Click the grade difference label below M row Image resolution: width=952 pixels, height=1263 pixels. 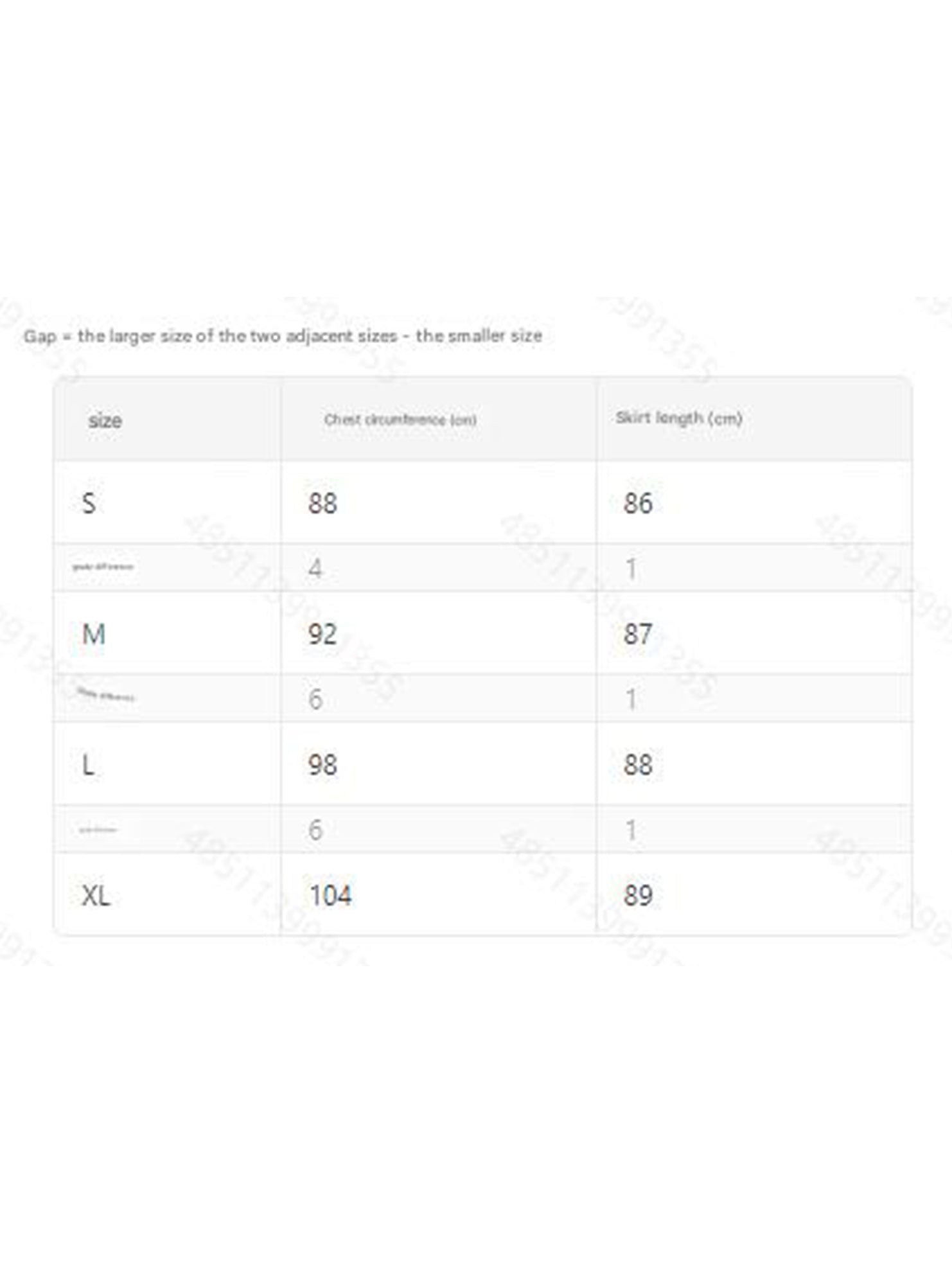(106, 696)
